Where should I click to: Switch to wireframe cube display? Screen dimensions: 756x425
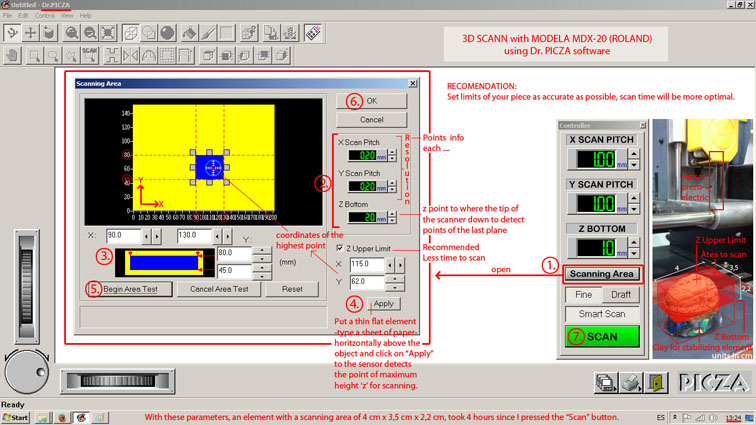tap(131, 33)
